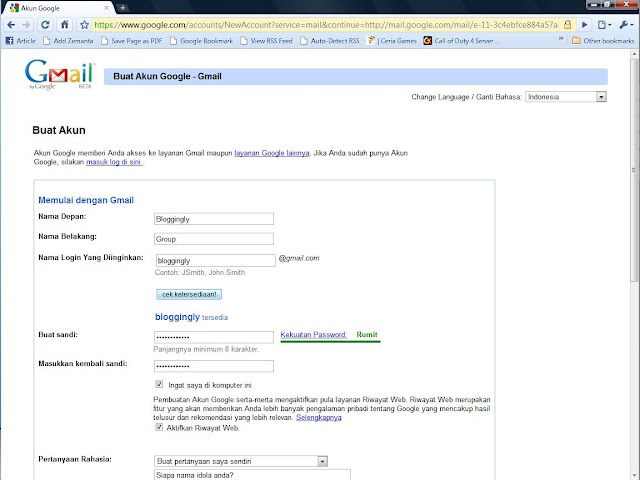Image resolution: width=640 pixels, height=480 pixels.
Task: Select the Akun Google tab
Action: click(x=57, y=8)
